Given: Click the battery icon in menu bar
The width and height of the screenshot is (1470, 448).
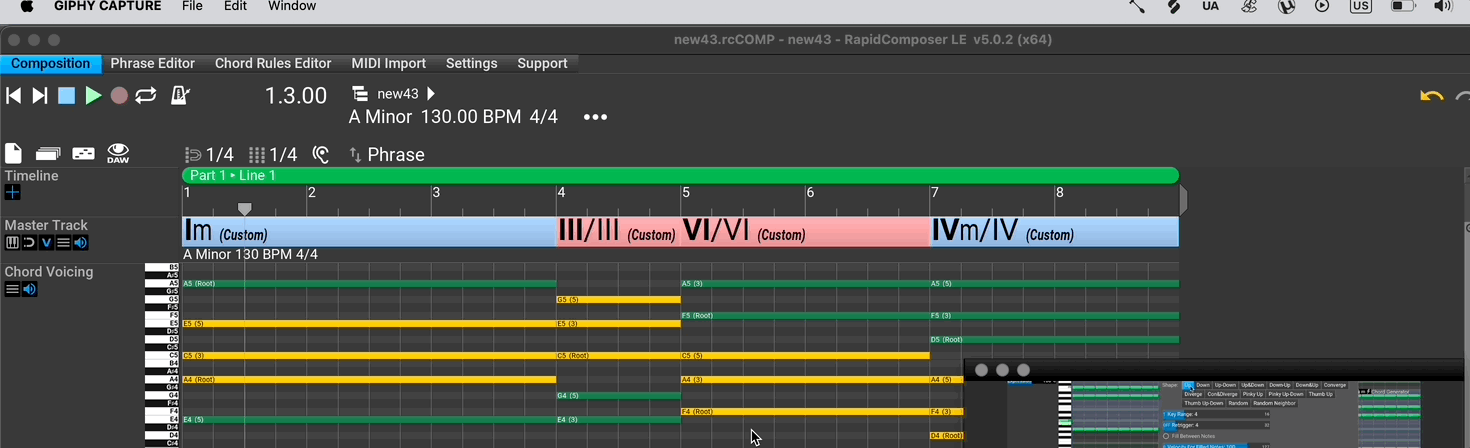Looking at the screenshot, I should [1402, 6].
